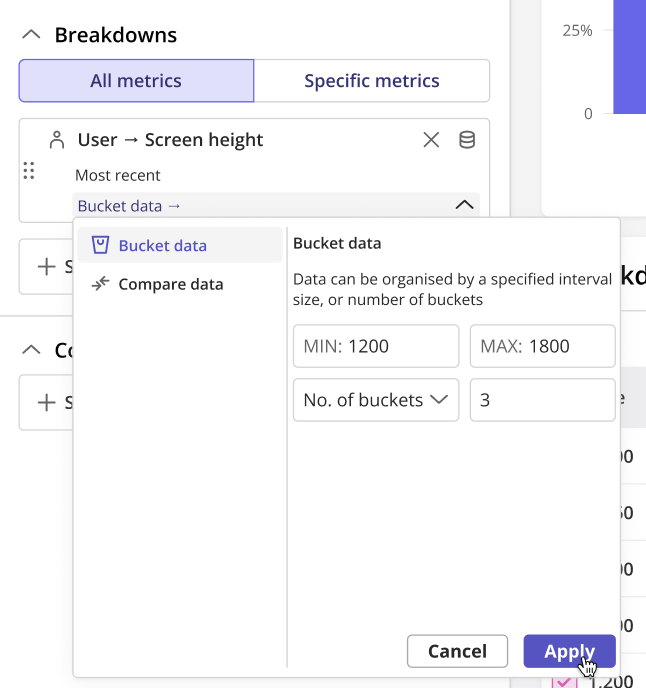This screenshot has height=688, width=646.
Task: Collapse the Breakdowns section chevron
Action: click(x=31, y=35)
